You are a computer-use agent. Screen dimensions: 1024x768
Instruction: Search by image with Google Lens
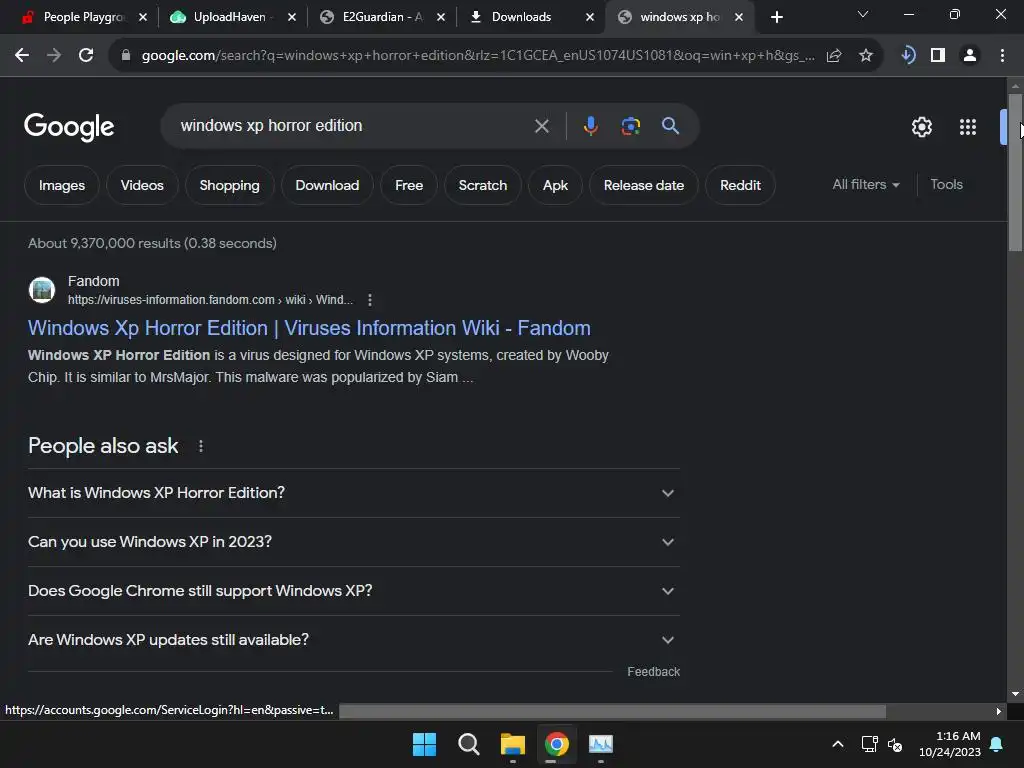click(630, 125)
